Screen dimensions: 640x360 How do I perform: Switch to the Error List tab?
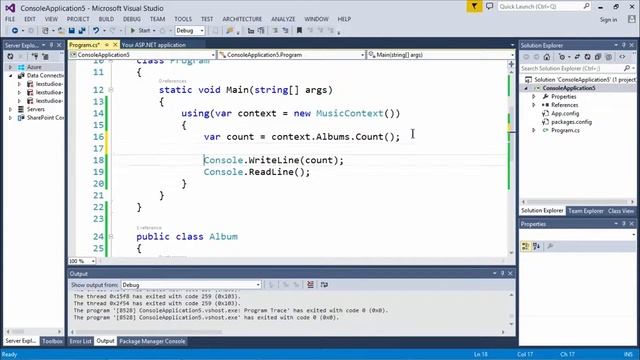[80, 341]
